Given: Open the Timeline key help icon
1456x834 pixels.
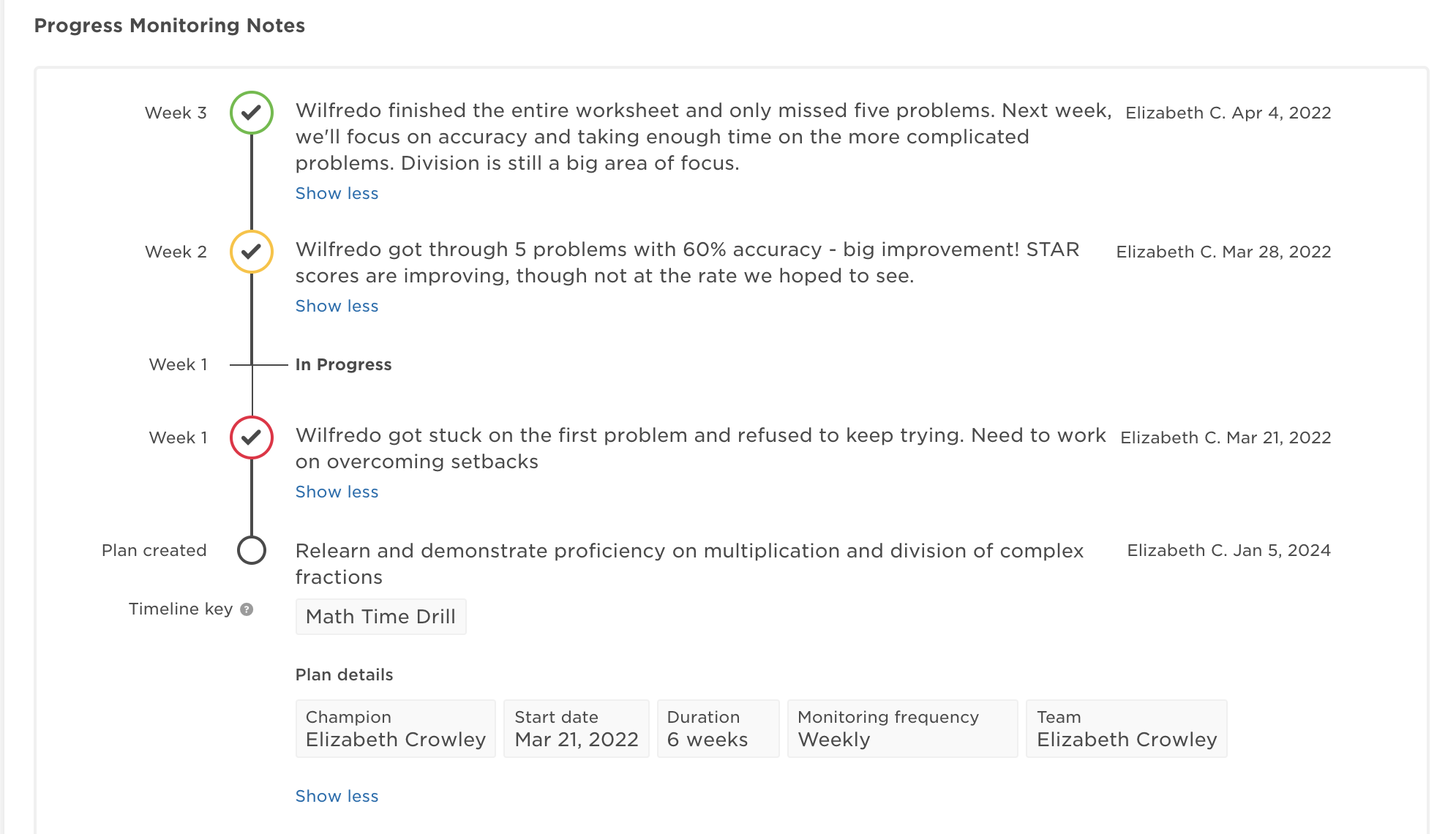Looking at the screenshot, I should (x=247, y=609).
